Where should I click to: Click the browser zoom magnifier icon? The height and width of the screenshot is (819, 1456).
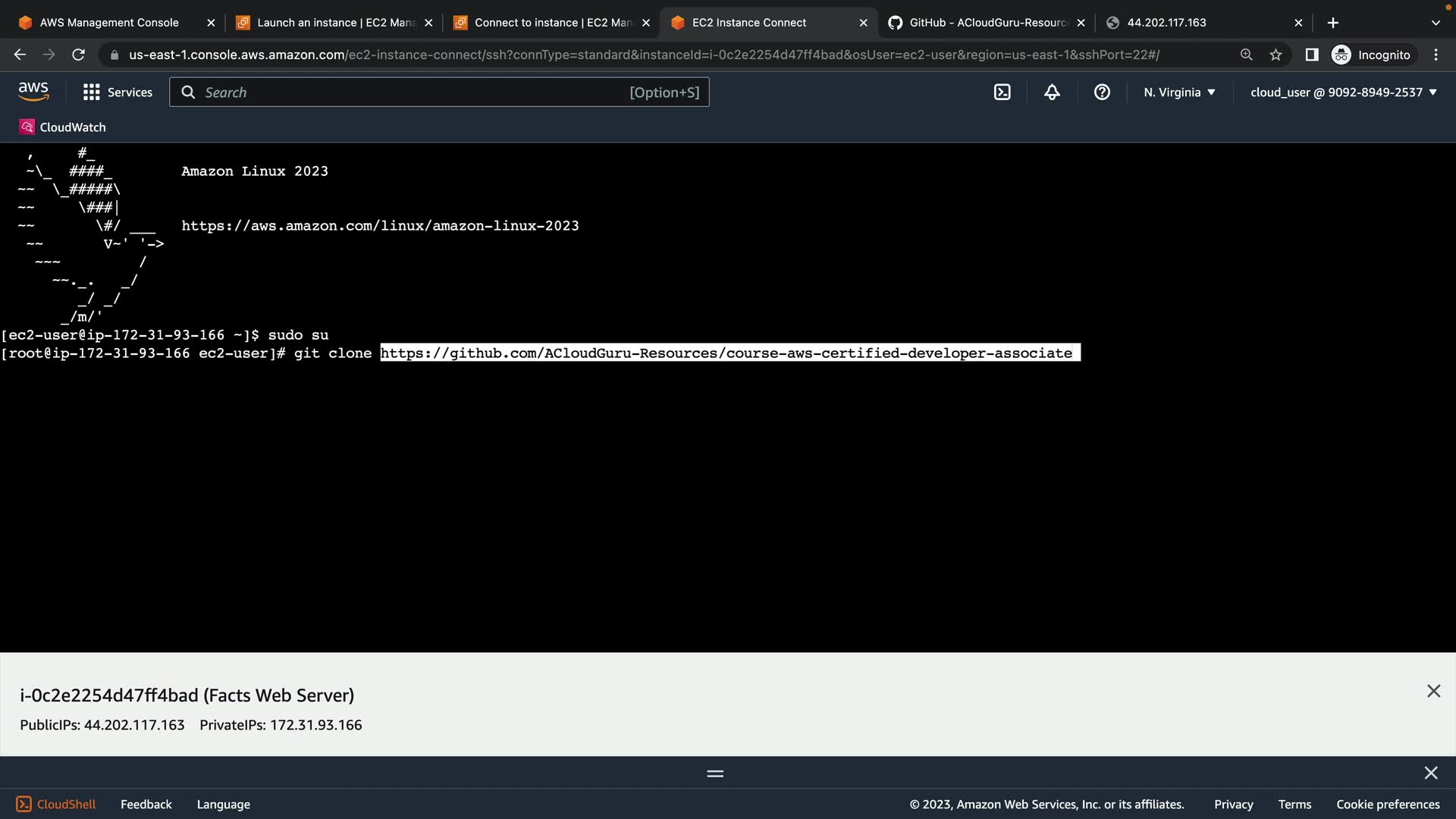point(1246,55)
